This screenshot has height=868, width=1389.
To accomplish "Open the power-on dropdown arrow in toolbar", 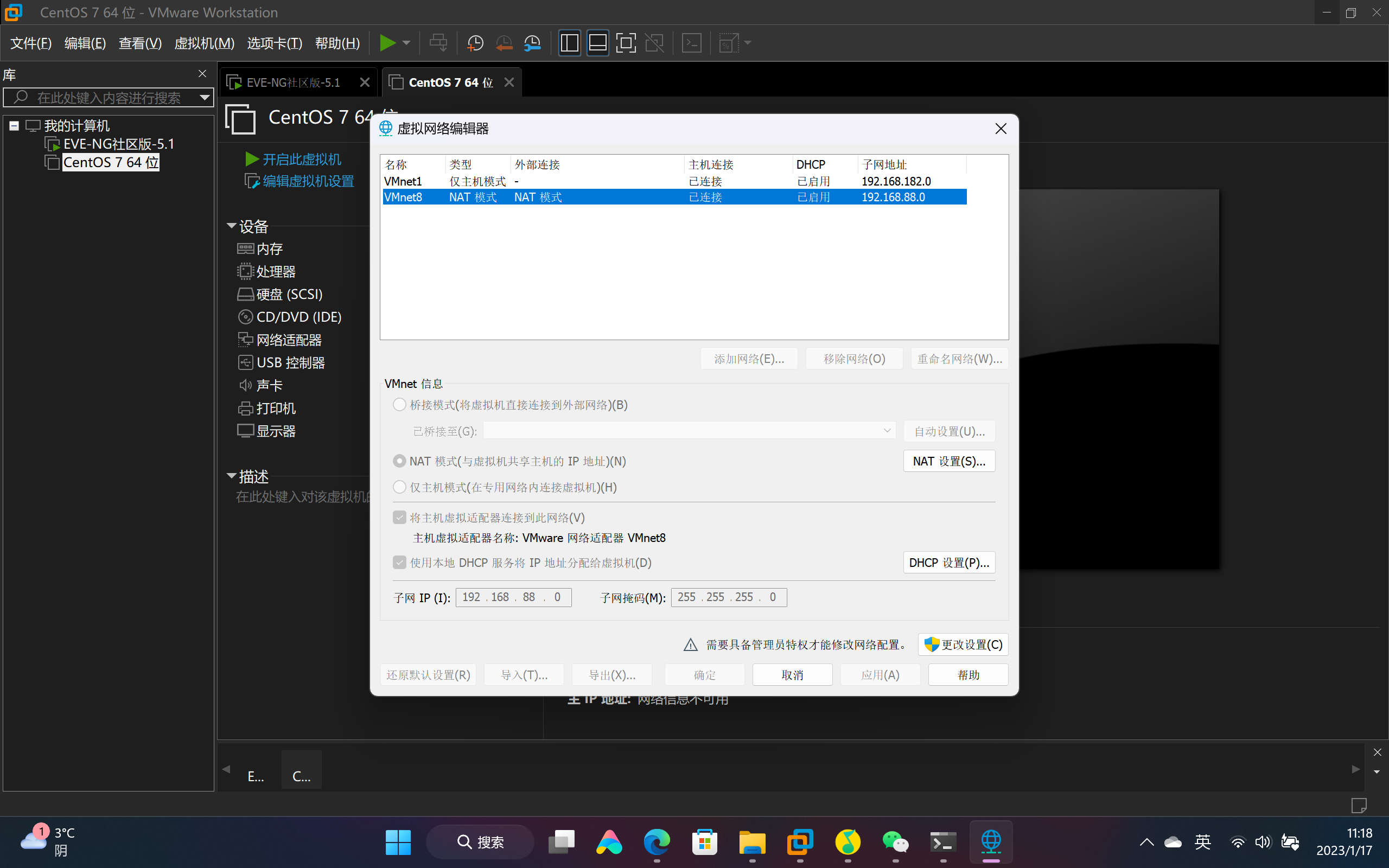I will pyautogui.click(x=406, y=43).
